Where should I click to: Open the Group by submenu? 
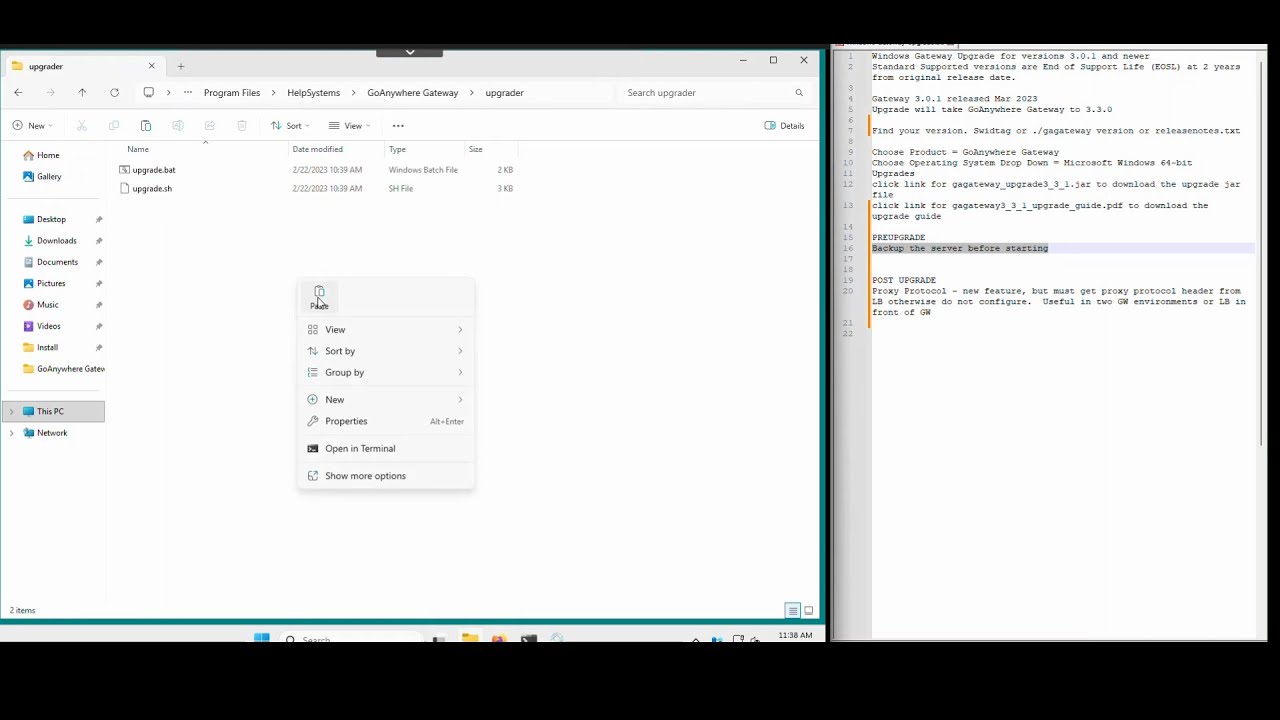386,372
